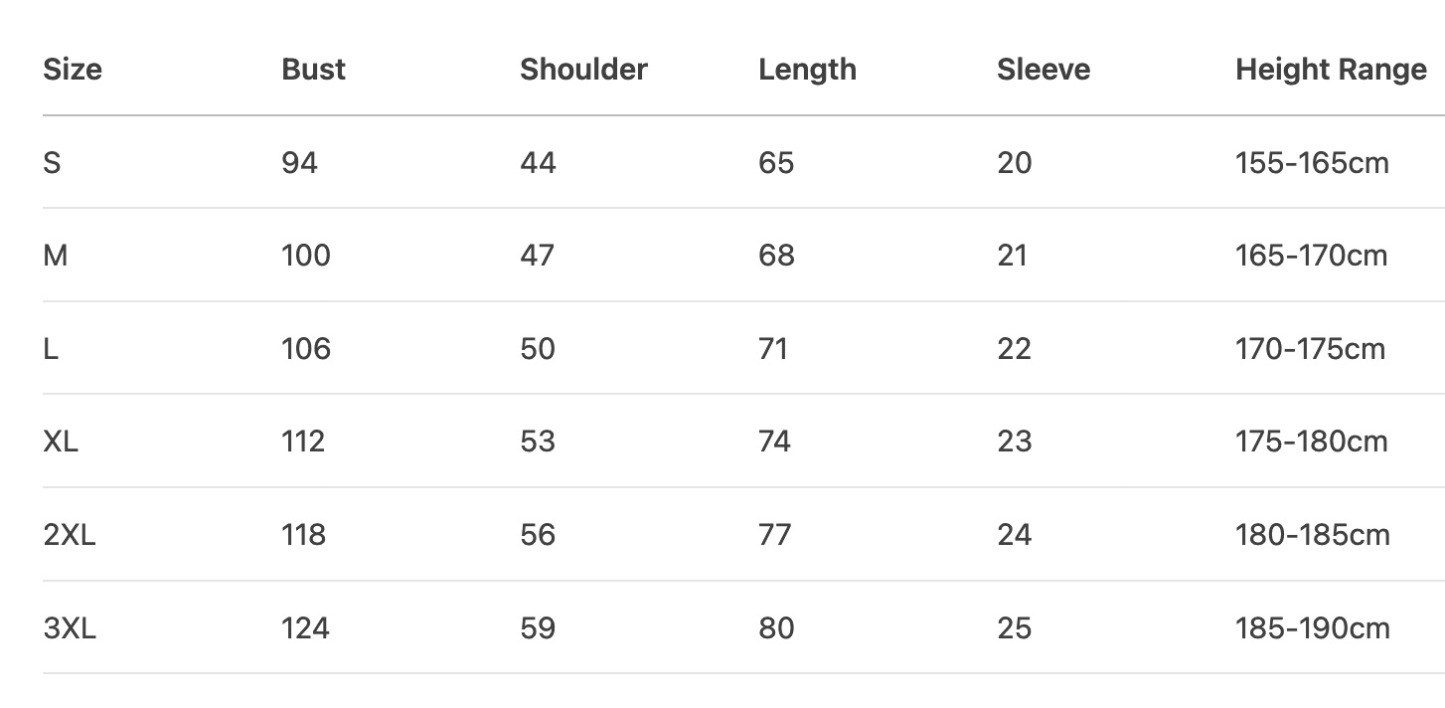Click sleeve value 24
This screenshot has height=708, width=1445.
click(x=1014, y=535)
